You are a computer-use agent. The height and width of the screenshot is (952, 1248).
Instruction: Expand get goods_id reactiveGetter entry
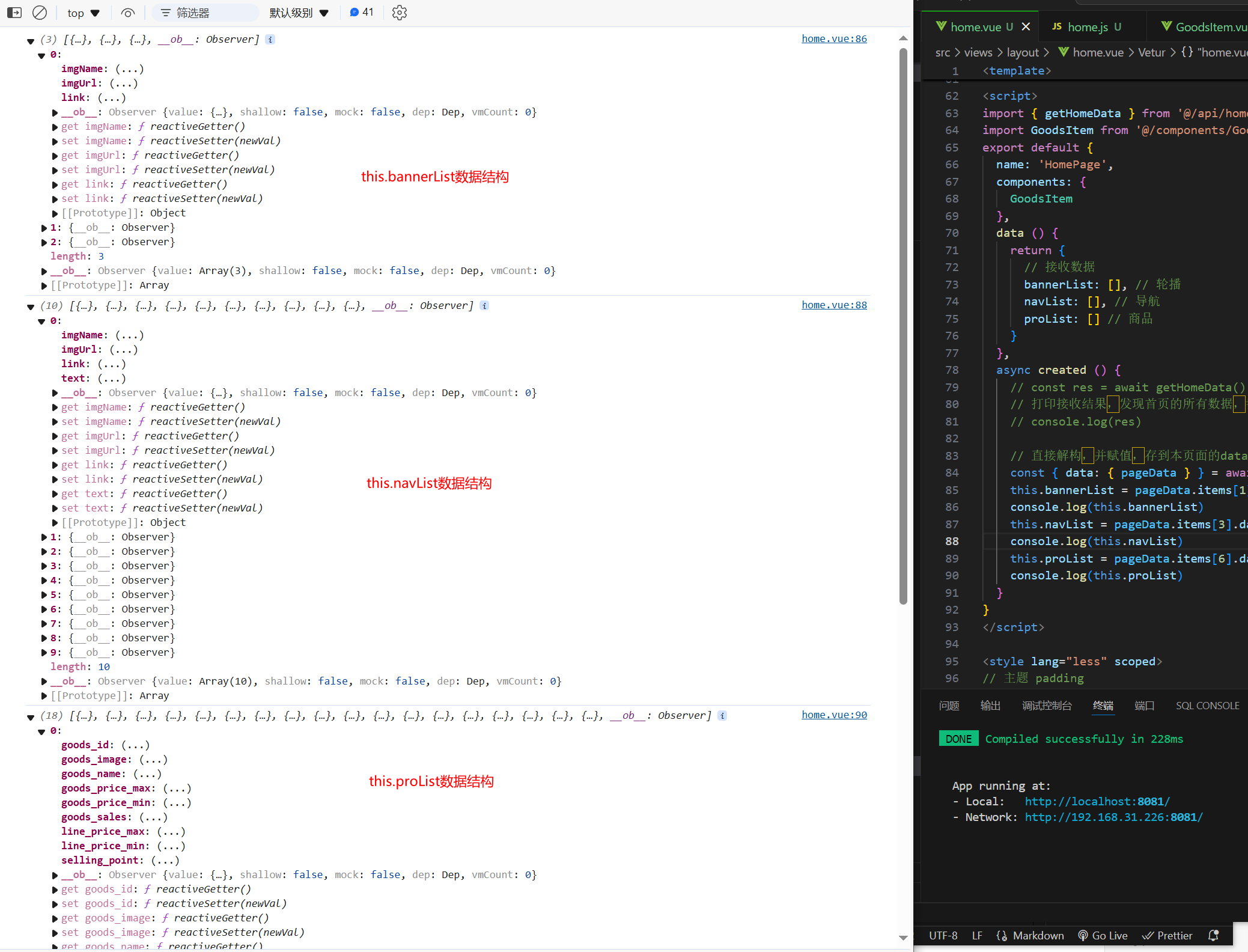coord(55,890)
